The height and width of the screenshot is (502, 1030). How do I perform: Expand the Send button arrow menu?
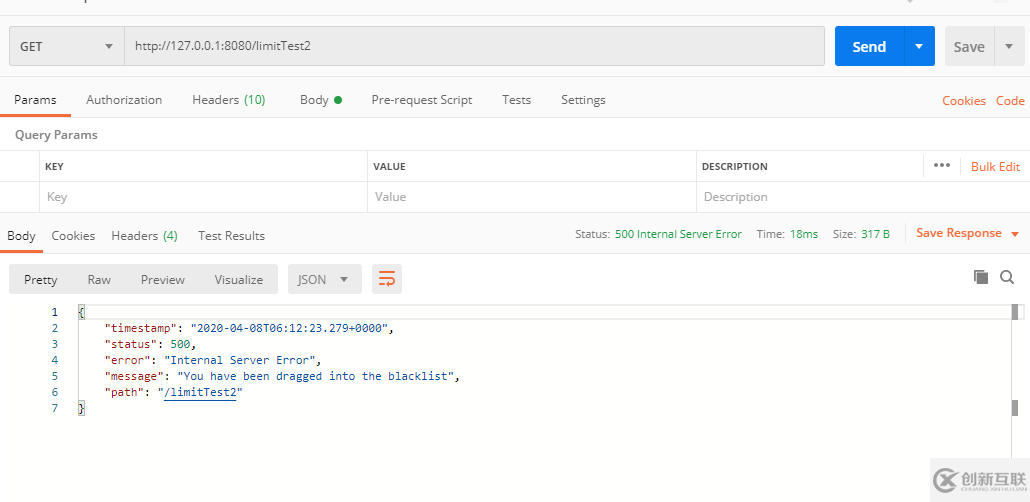(920, 46)
